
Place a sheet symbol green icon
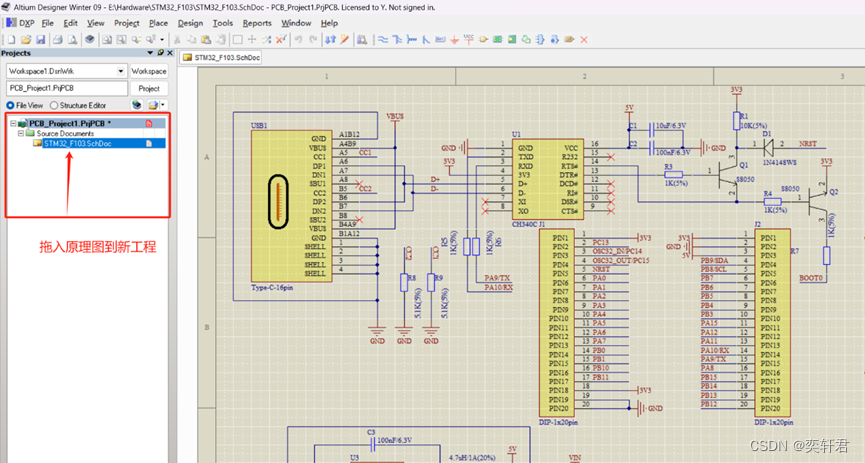[497, 40]
